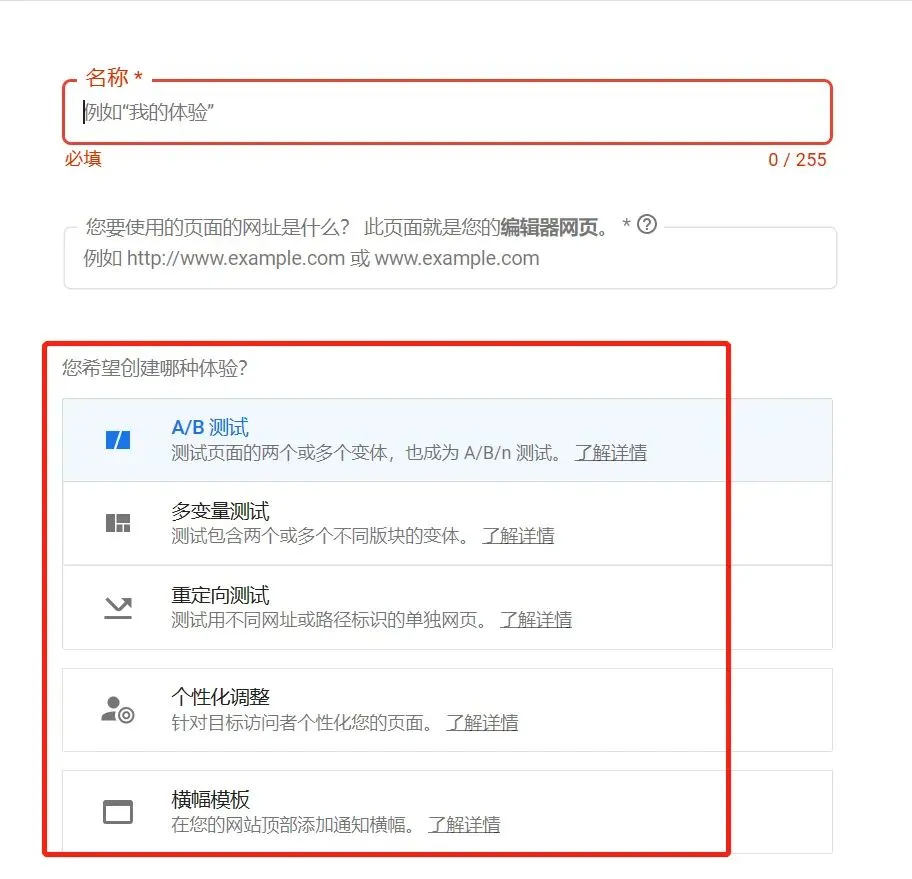The image size is (912, 879).
Task: Select the 重定向测试 arrow icon
Action: tap(118, 608)
